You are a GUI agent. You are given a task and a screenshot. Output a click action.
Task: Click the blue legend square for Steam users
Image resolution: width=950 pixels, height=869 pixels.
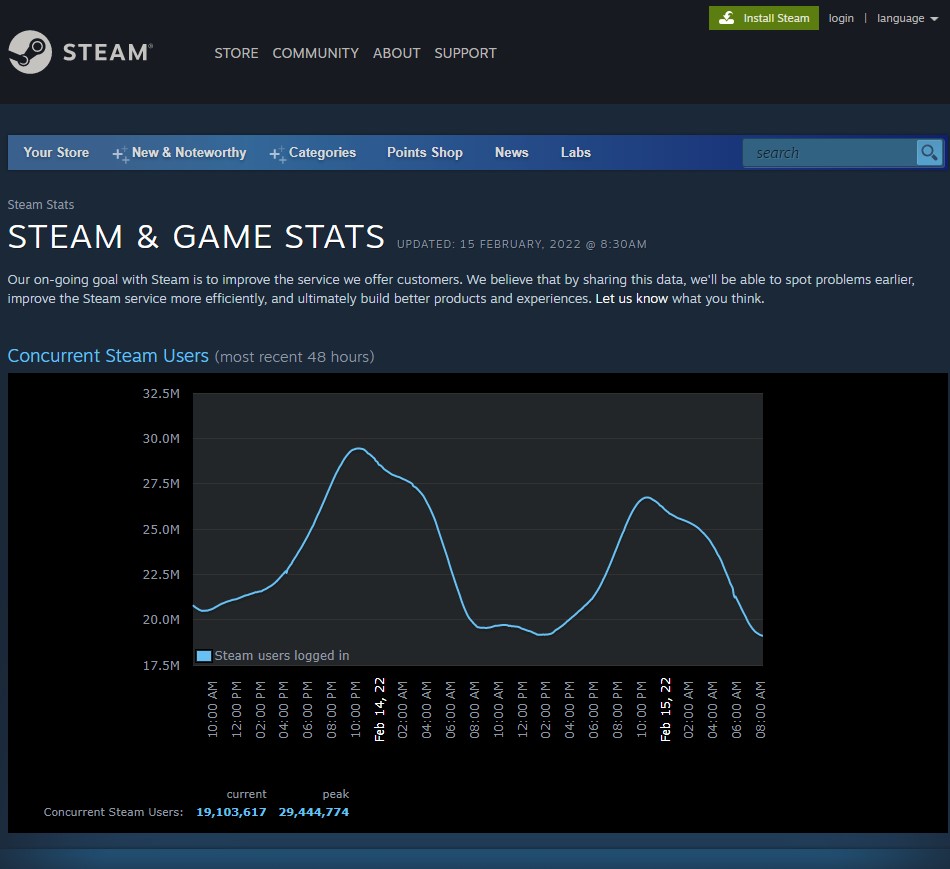point(204,656)
